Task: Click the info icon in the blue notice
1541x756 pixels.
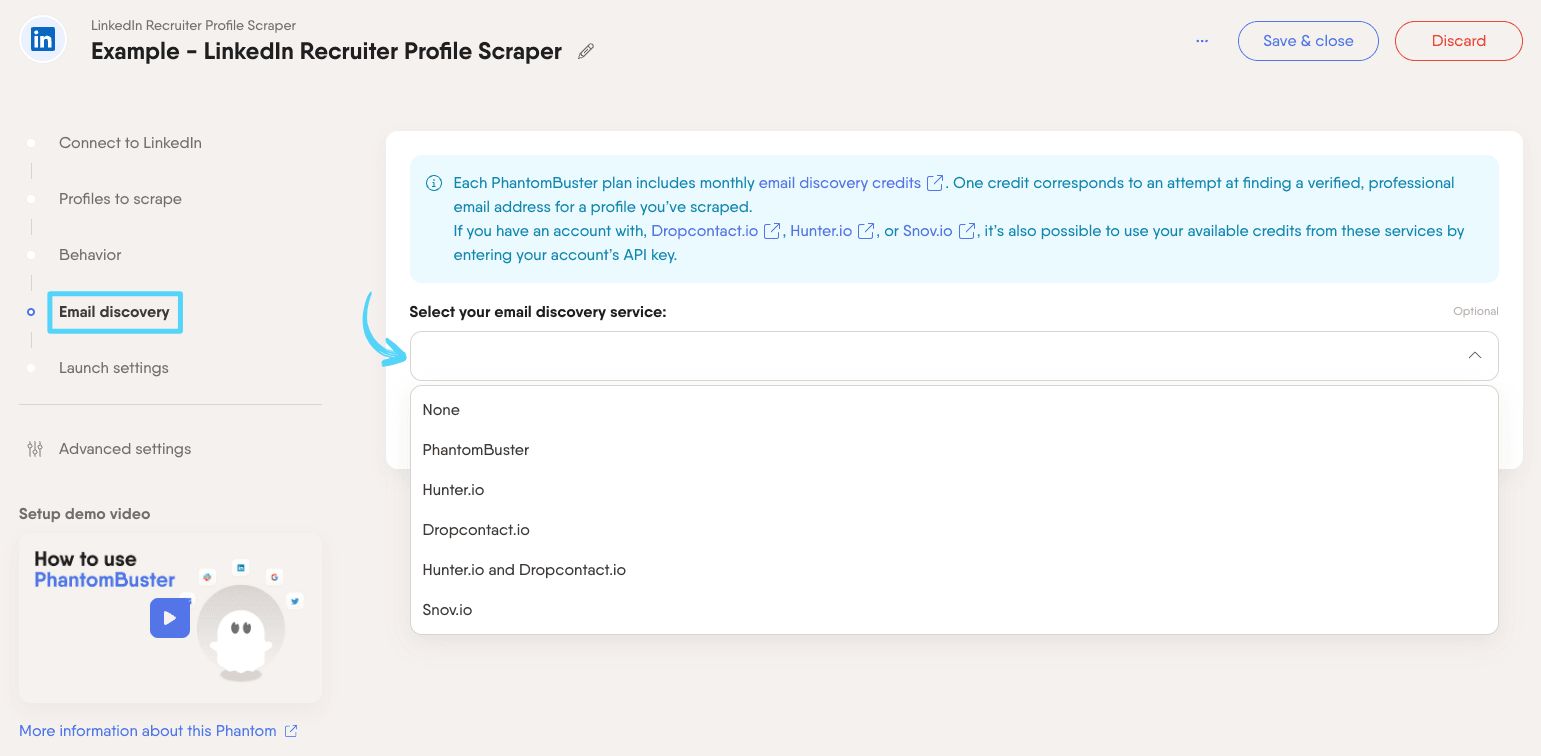Action: (434, 183)
